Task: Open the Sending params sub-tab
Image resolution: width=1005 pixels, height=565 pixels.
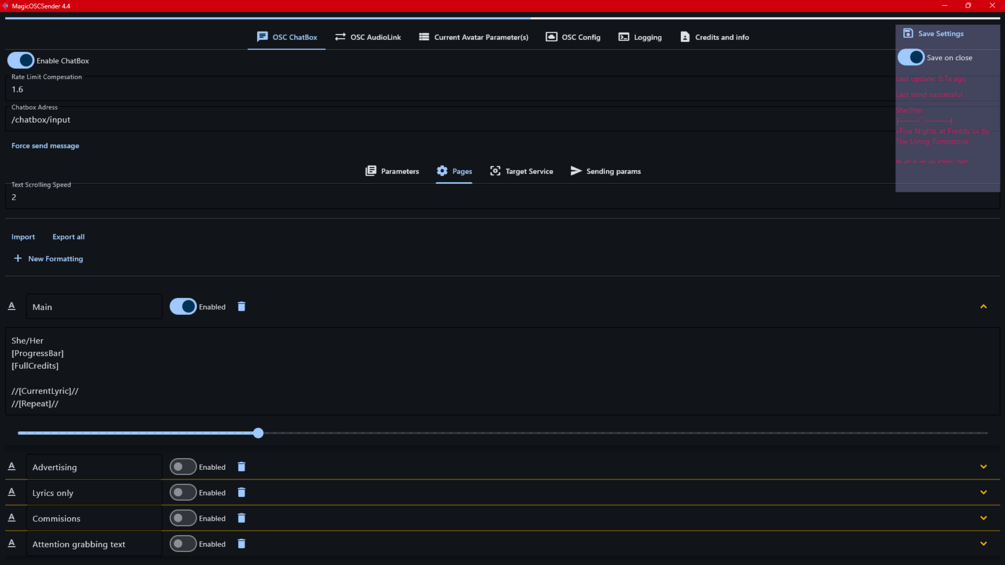Action: click(605, 171)
